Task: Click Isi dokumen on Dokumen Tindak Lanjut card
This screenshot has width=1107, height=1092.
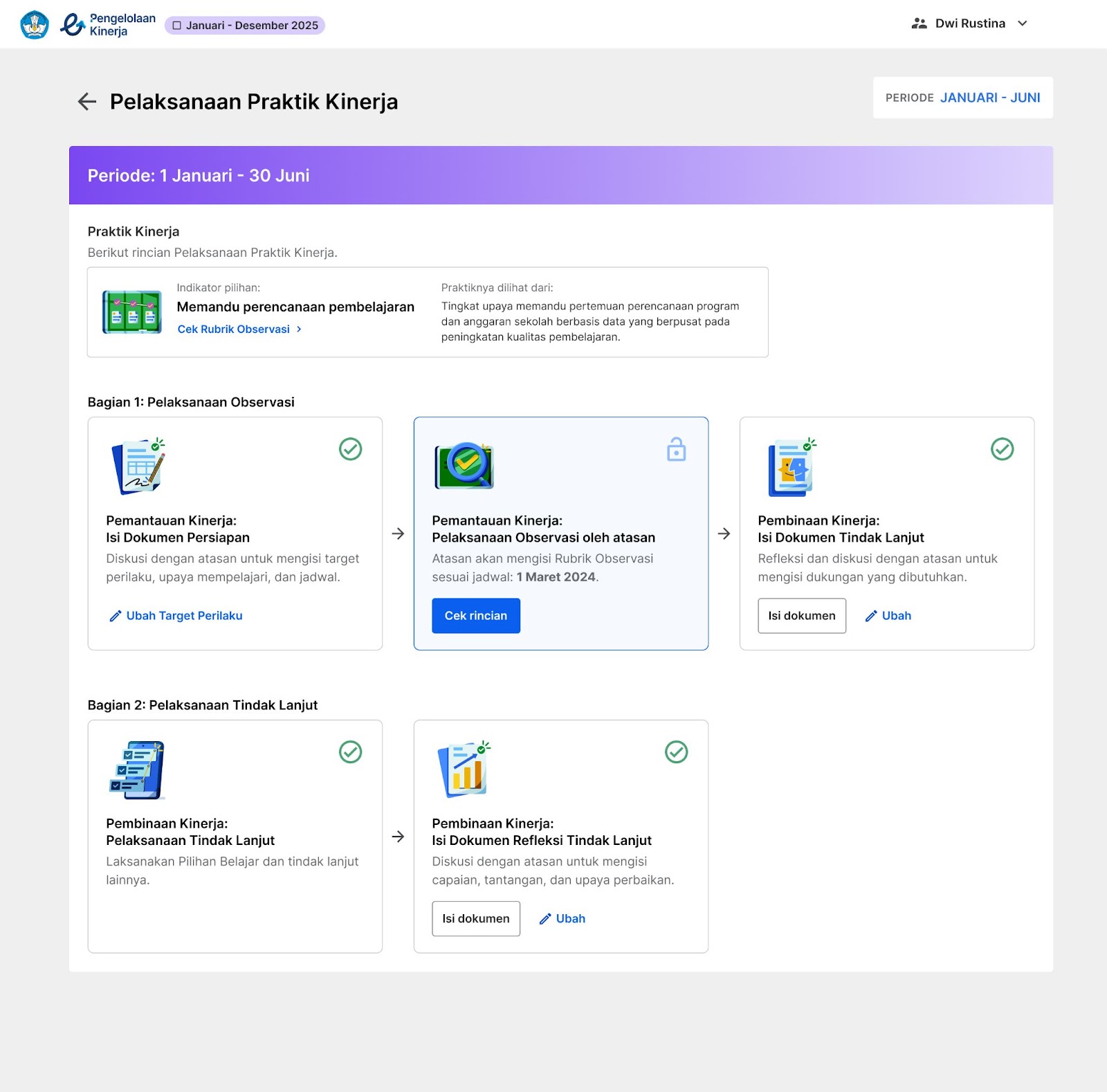Action: point(802,616)
